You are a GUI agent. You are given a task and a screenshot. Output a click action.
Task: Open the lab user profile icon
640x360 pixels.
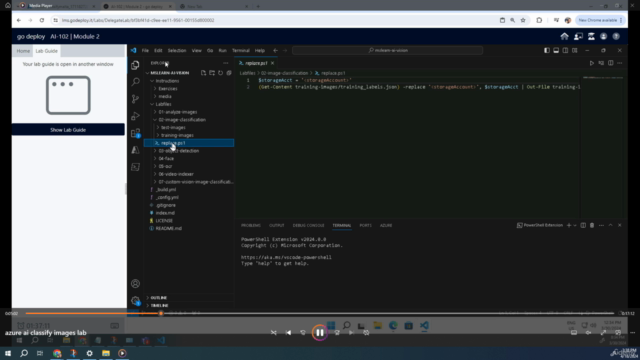(x=604, y=36)
